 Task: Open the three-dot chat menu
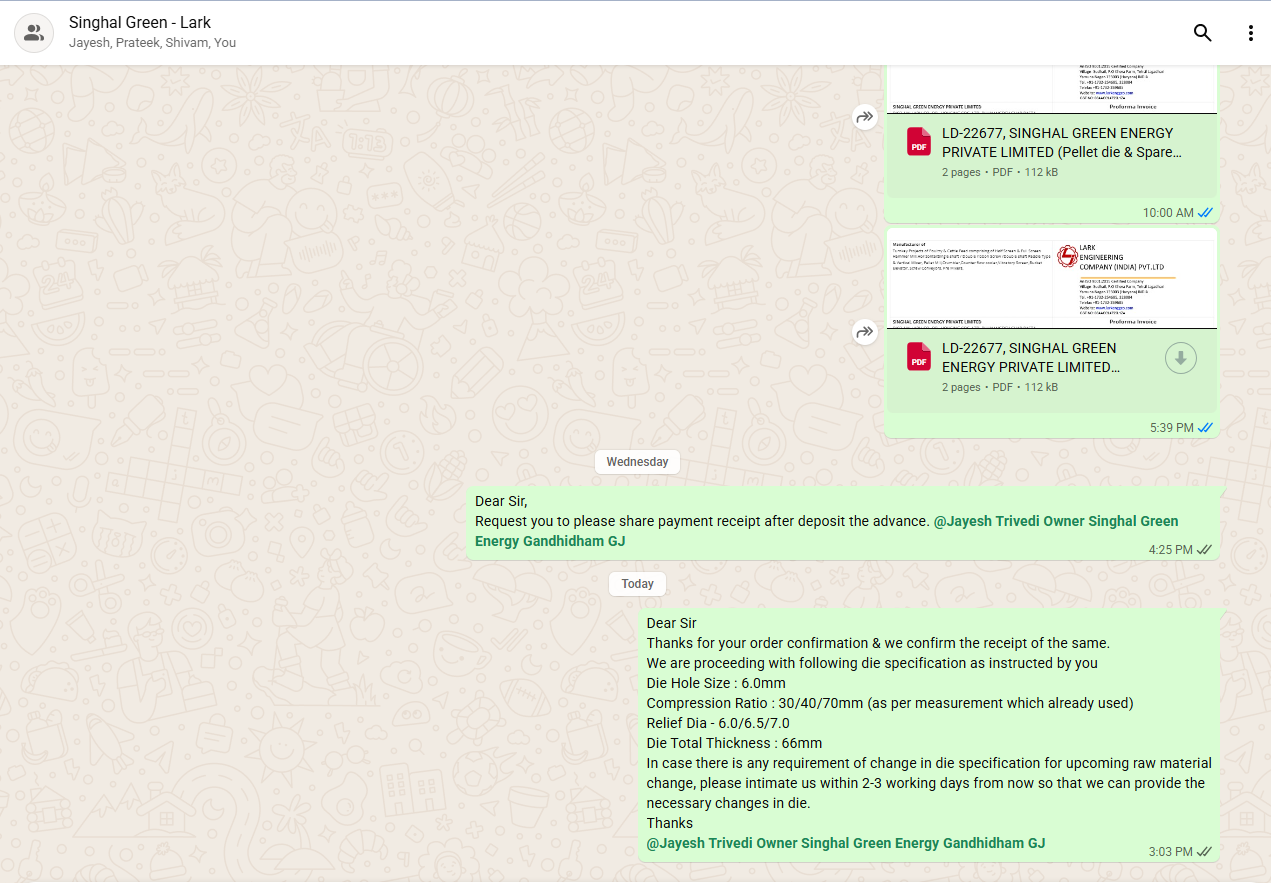point(1250,33)
